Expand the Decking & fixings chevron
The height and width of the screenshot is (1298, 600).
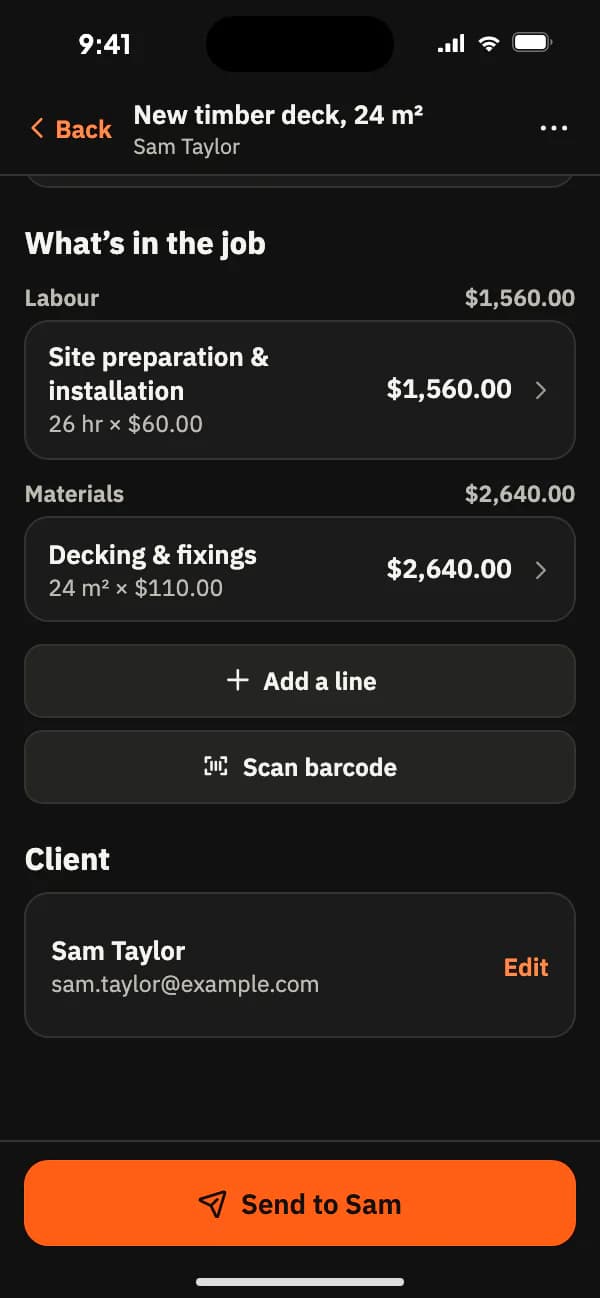541,570
